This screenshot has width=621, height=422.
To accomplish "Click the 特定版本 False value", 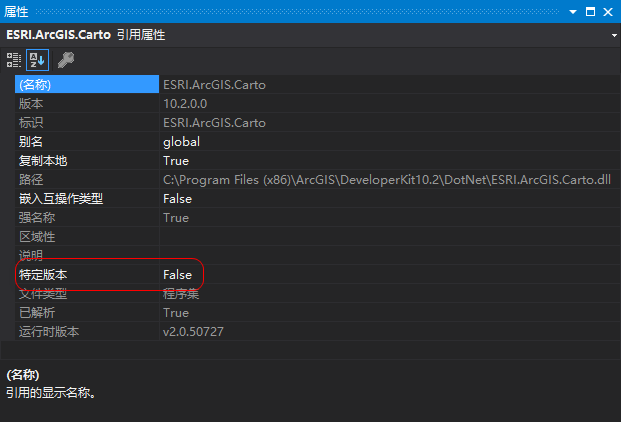I will point(177,275).
